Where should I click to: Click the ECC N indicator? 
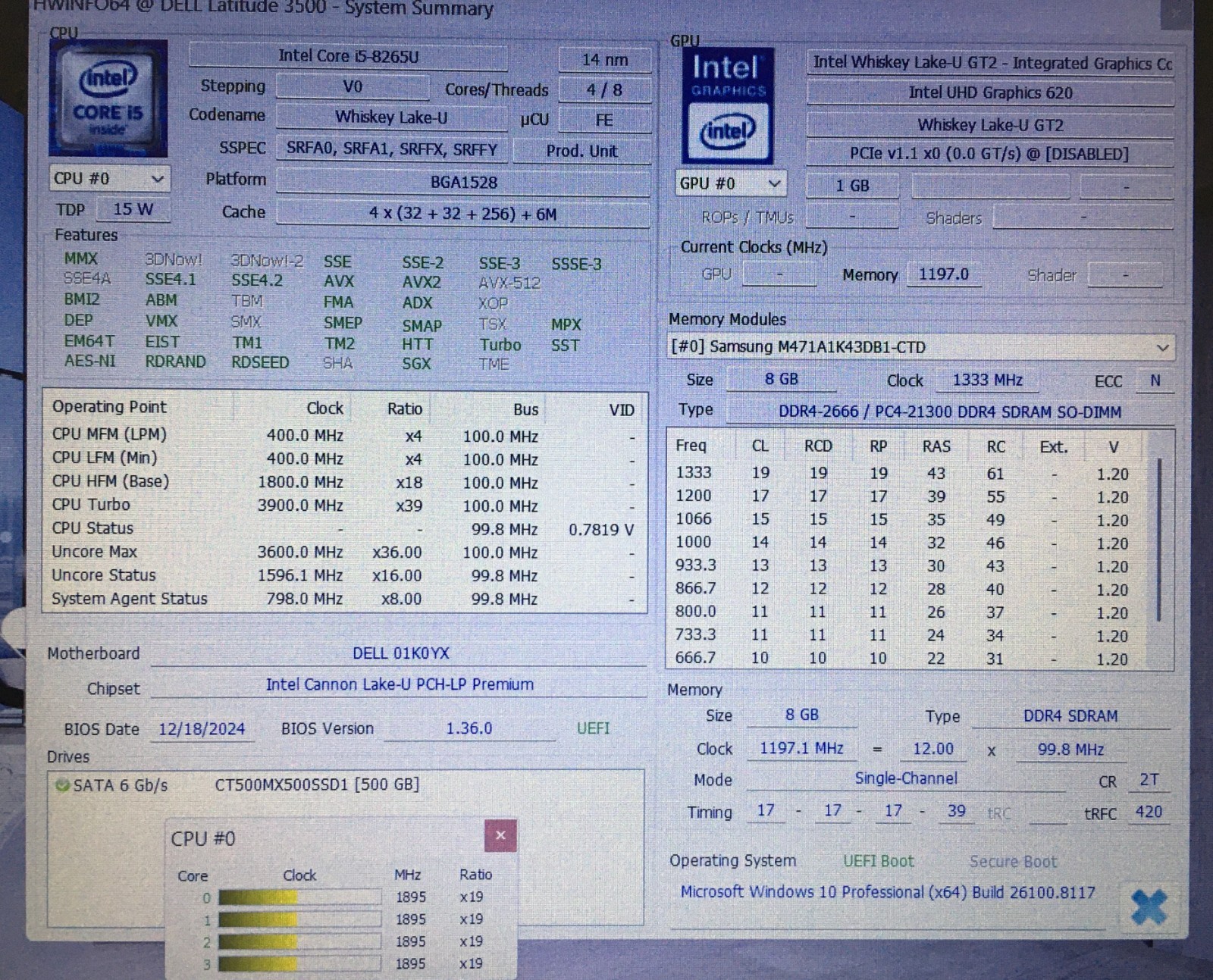coord(1155,380)
